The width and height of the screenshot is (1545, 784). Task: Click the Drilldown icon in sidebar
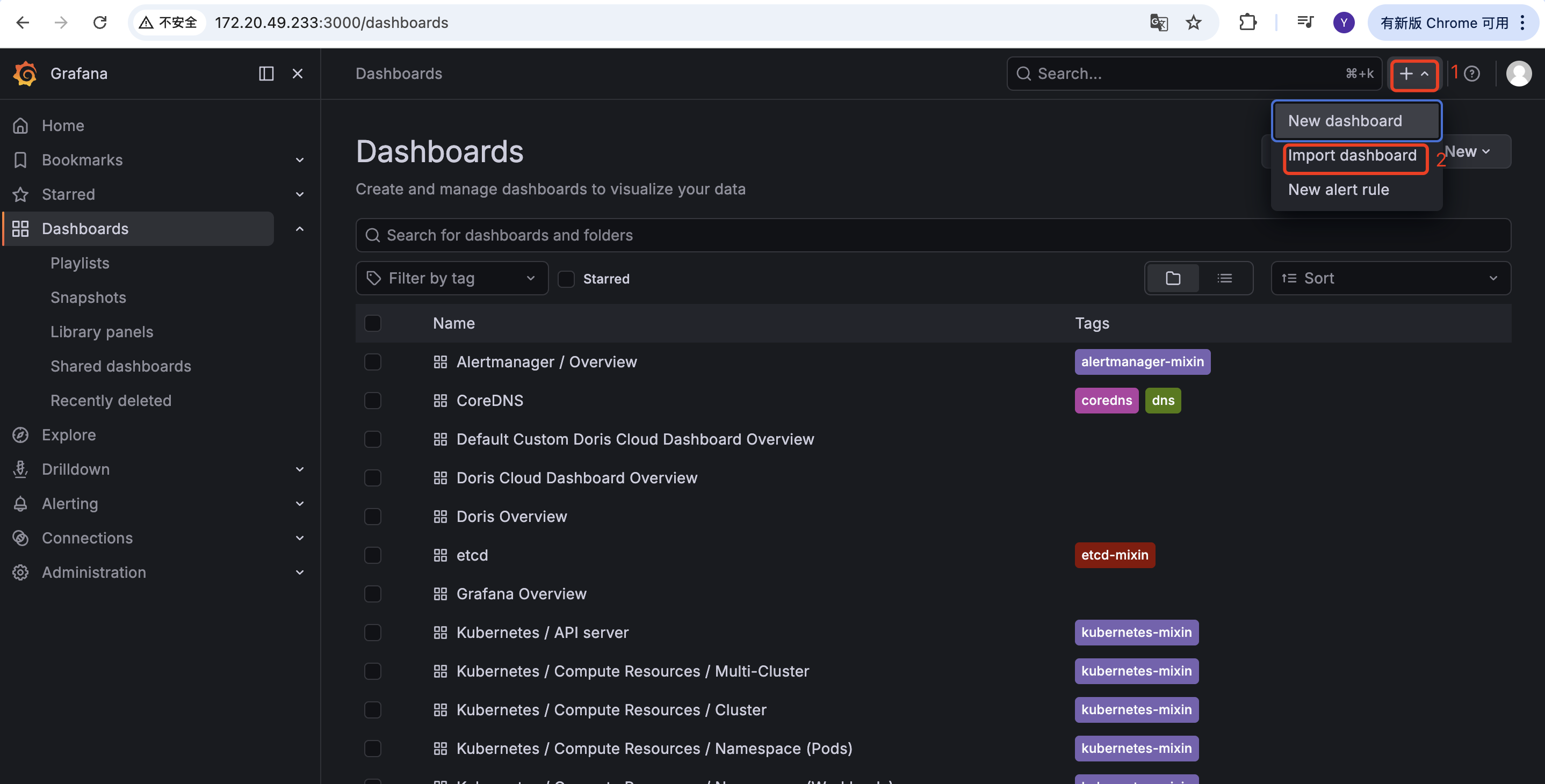pos(20,469)
